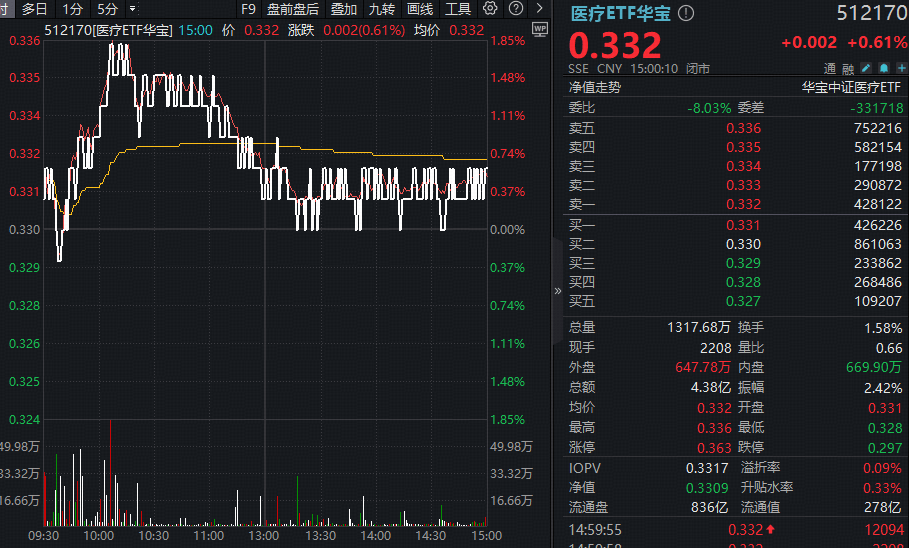This screenshot has height=548, width=909.
Task: Click the info icon beside 医疗ETF华宝
Action: (x=685, y=14)
